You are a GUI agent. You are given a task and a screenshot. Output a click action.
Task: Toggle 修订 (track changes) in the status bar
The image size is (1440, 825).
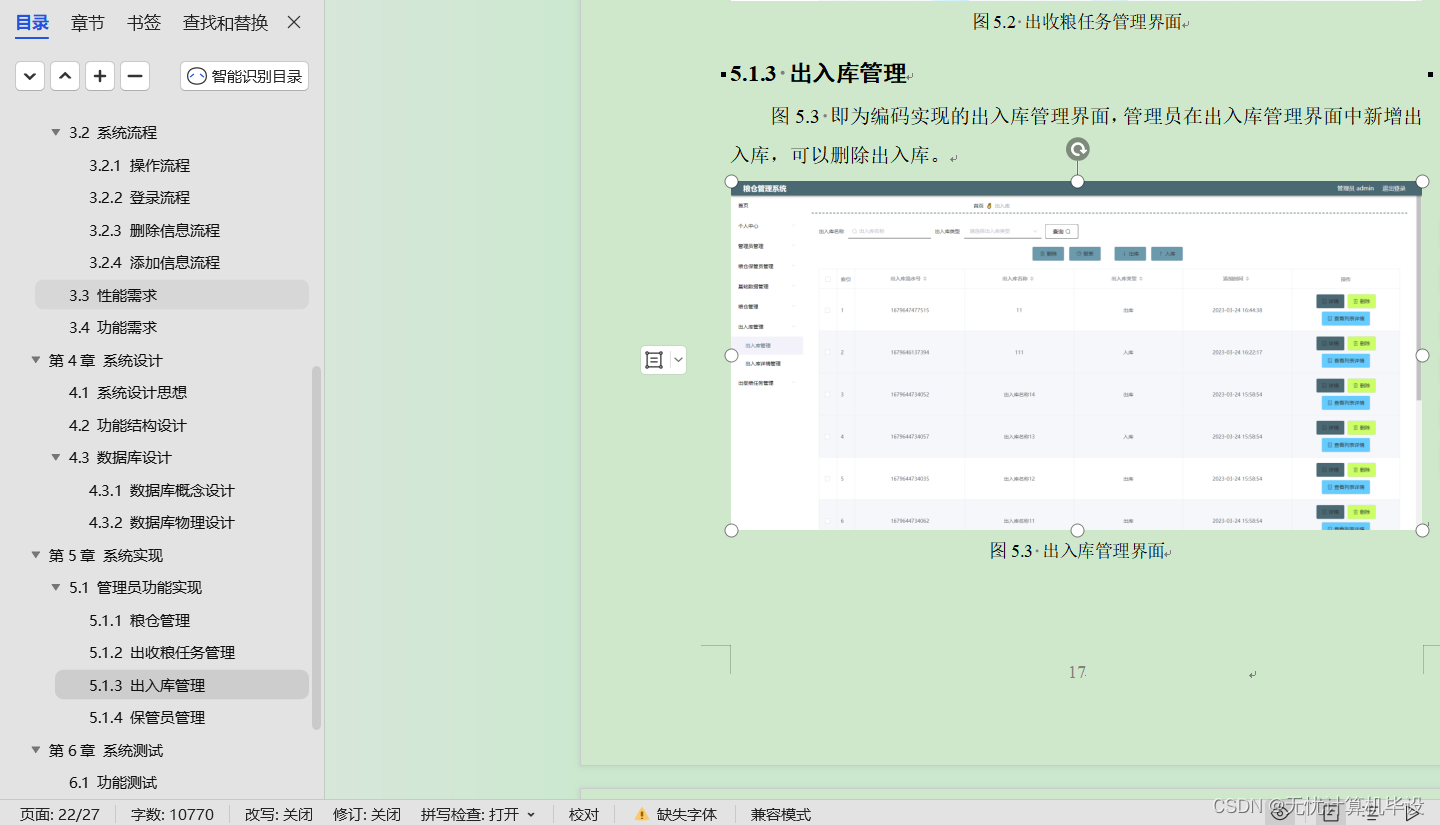click(367, 814)
